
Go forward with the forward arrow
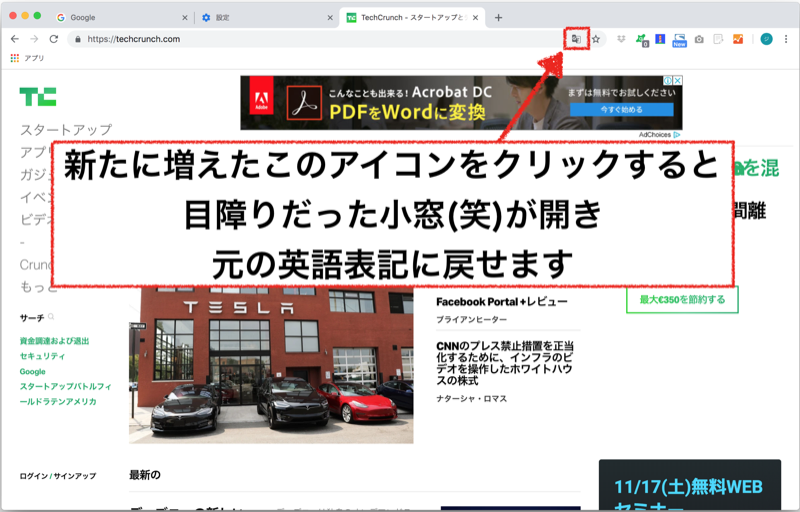pyautogui.click(x=34, y=39)
